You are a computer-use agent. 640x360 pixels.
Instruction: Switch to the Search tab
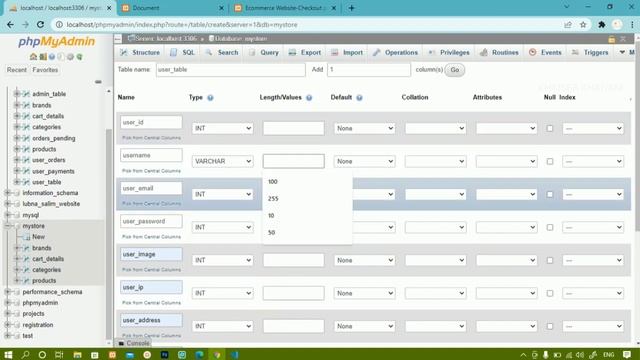[222, 52]
